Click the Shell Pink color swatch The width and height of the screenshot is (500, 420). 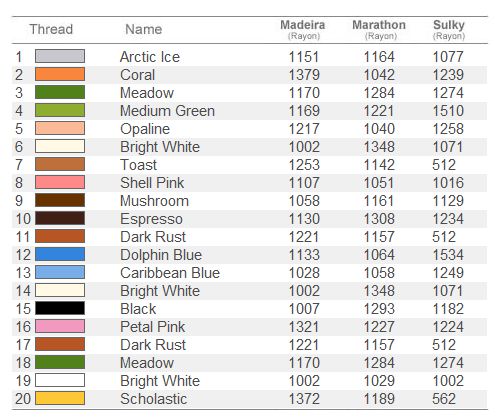60,182
